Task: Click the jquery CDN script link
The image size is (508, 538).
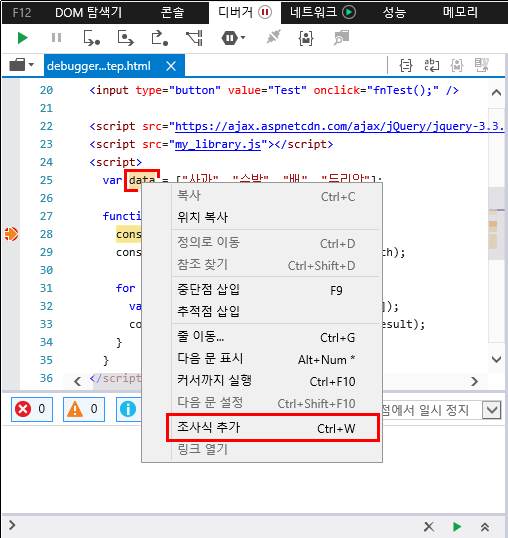Action: click(340, 127)
